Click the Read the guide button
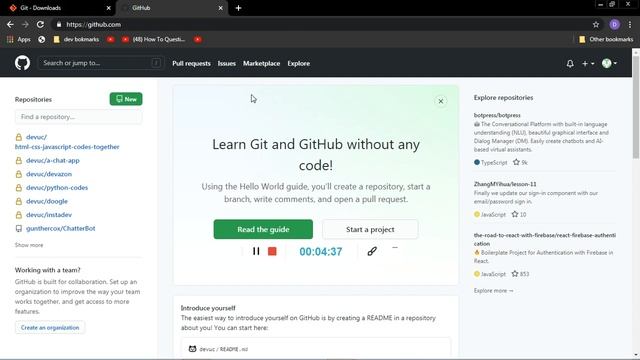The image size is (640, 360). (x=263, y=229)
